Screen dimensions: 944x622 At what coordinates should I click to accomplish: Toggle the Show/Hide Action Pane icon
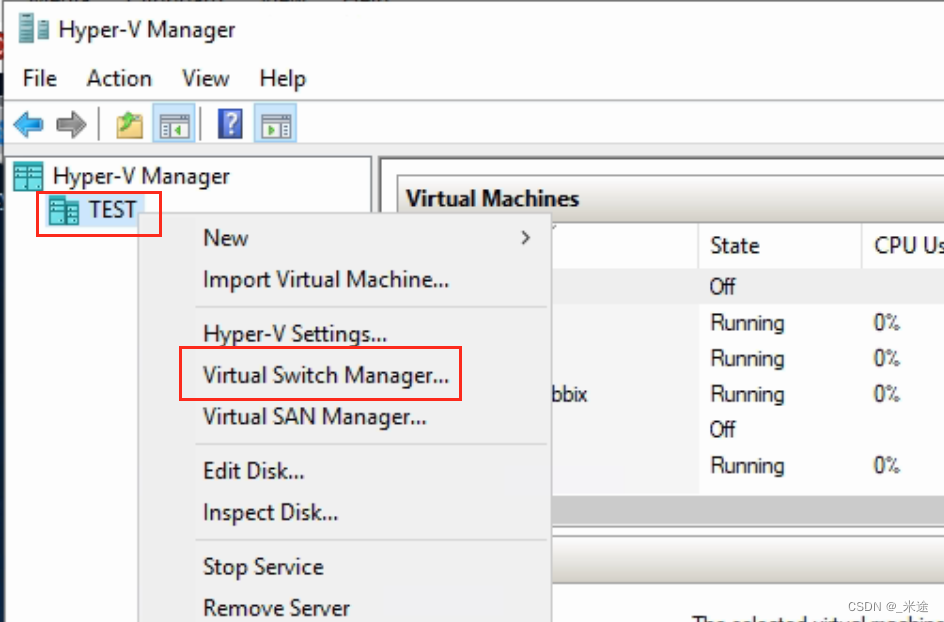(275, 124)
